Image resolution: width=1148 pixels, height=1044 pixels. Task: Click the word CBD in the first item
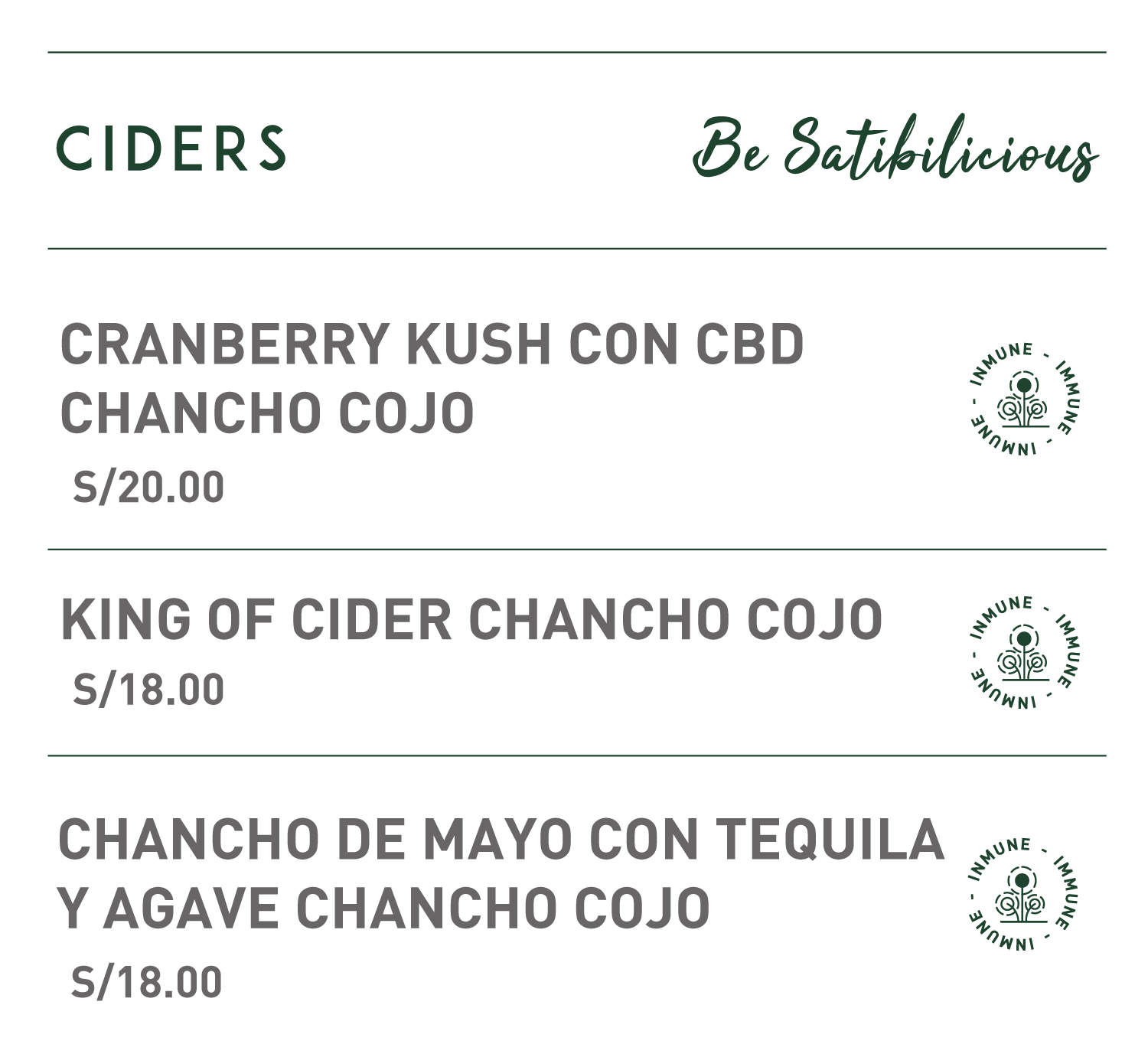tap(749, 344)
